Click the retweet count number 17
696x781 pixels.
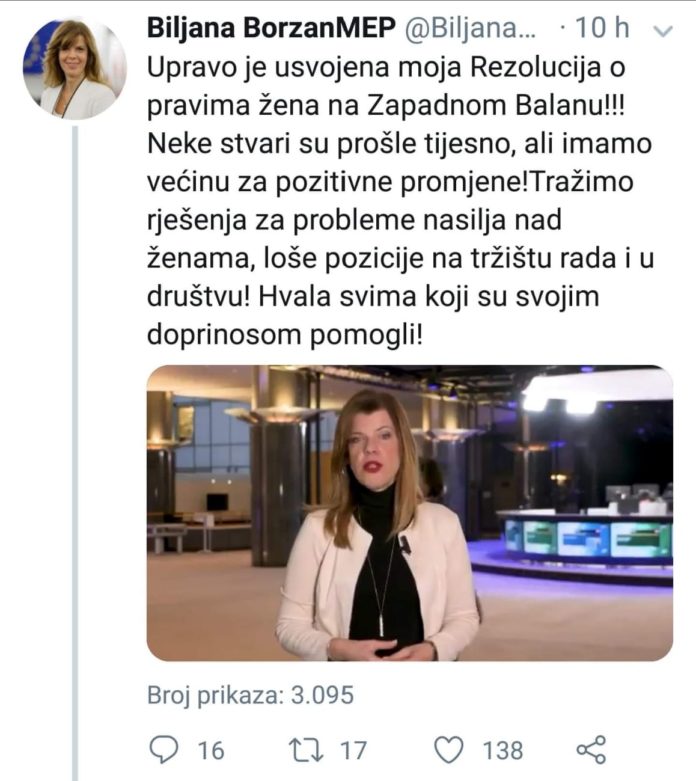pos(353,749)
